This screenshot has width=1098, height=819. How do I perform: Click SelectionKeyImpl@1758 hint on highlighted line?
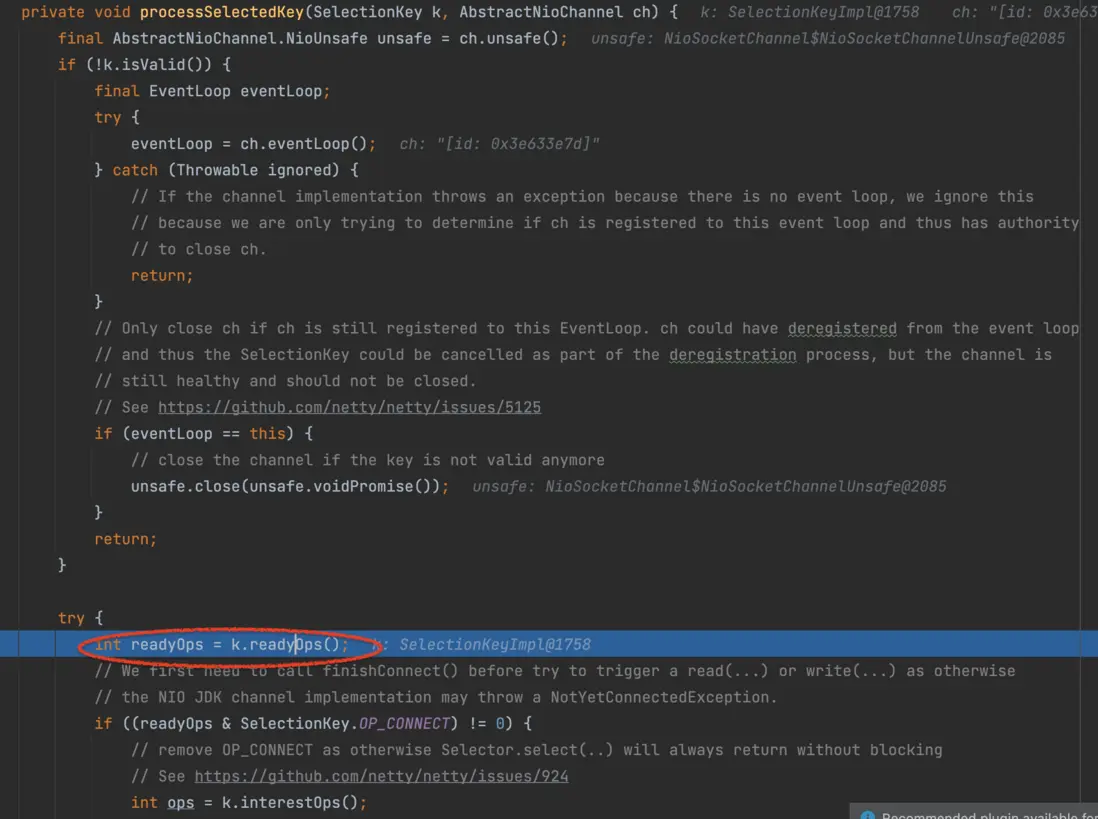point(495,645)
